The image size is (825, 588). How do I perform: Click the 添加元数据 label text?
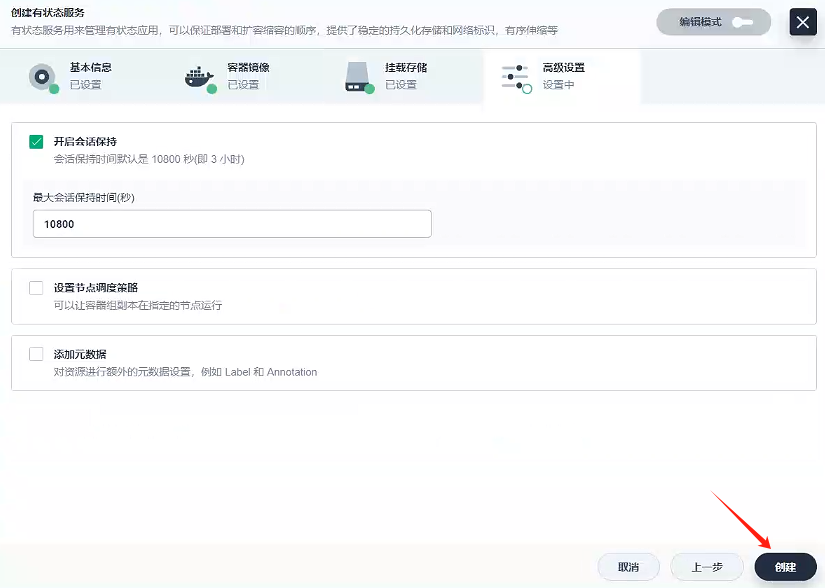click(80, 354)
